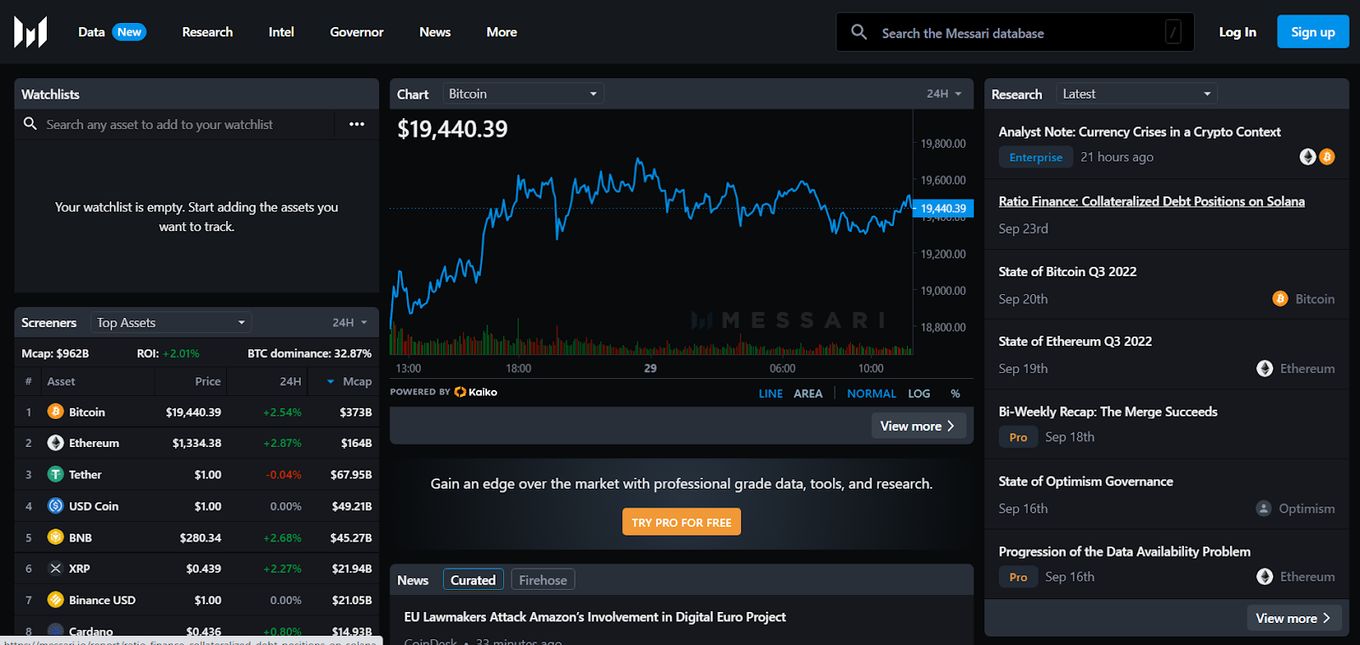Click the USD Coin icon in screener

tap(56, 506)
